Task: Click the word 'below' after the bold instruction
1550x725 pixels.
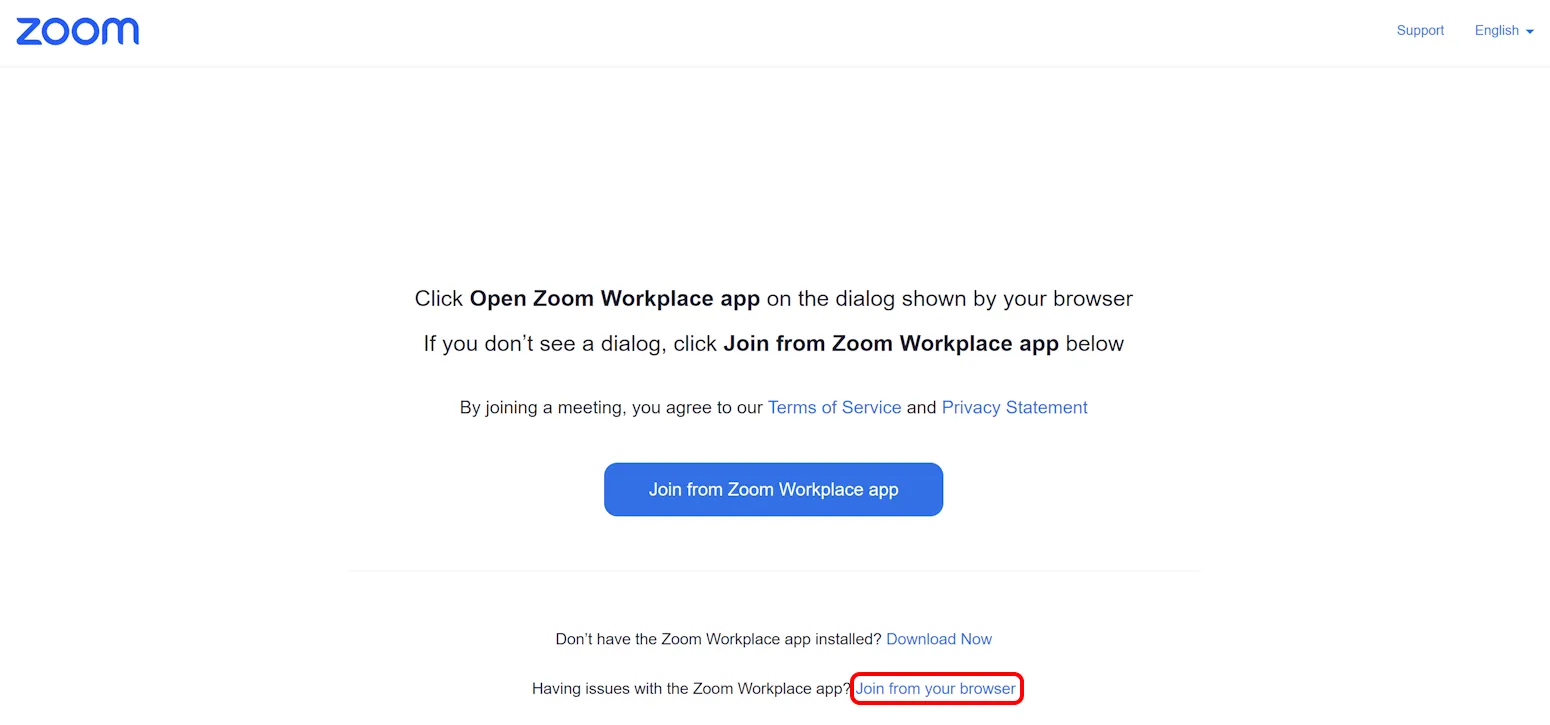Action: point(1094,344)
